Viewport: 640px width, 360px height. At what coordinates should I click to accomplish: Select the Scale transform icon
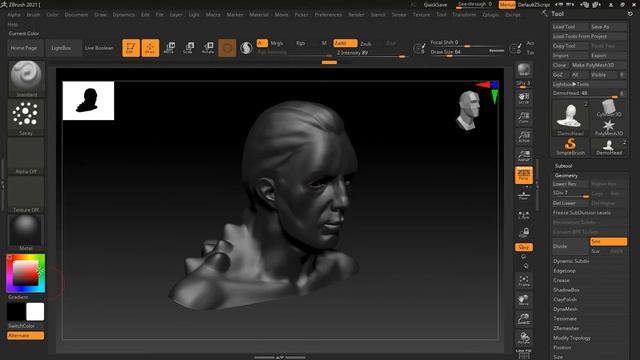[x=189, y=48]
